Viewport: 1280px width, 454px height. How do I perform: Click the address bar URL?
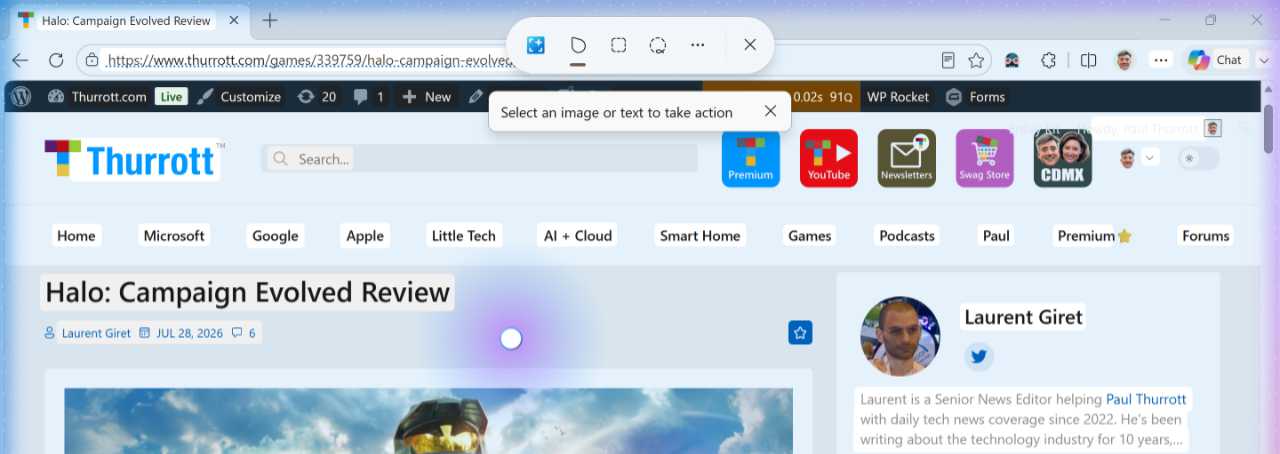tap(310, 60)
